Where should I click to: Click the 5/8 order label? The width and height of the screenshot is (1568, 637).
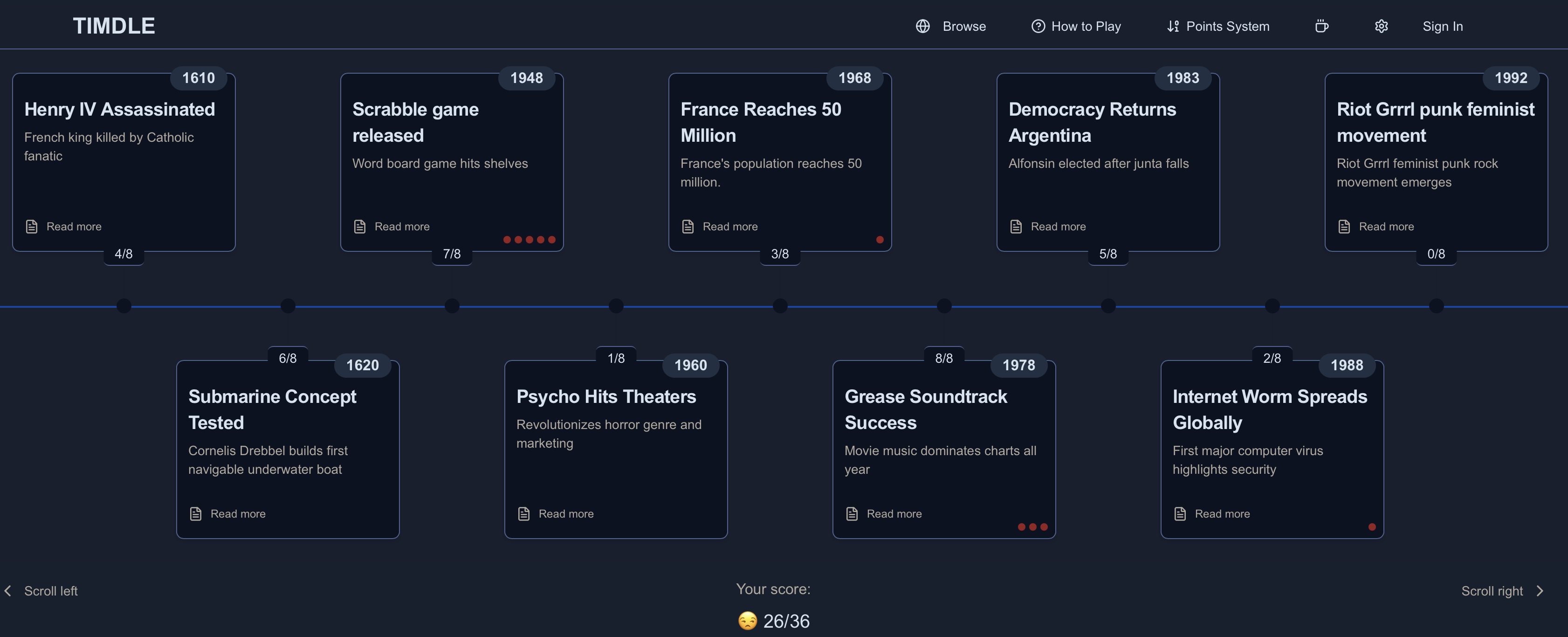(1108, 254)
